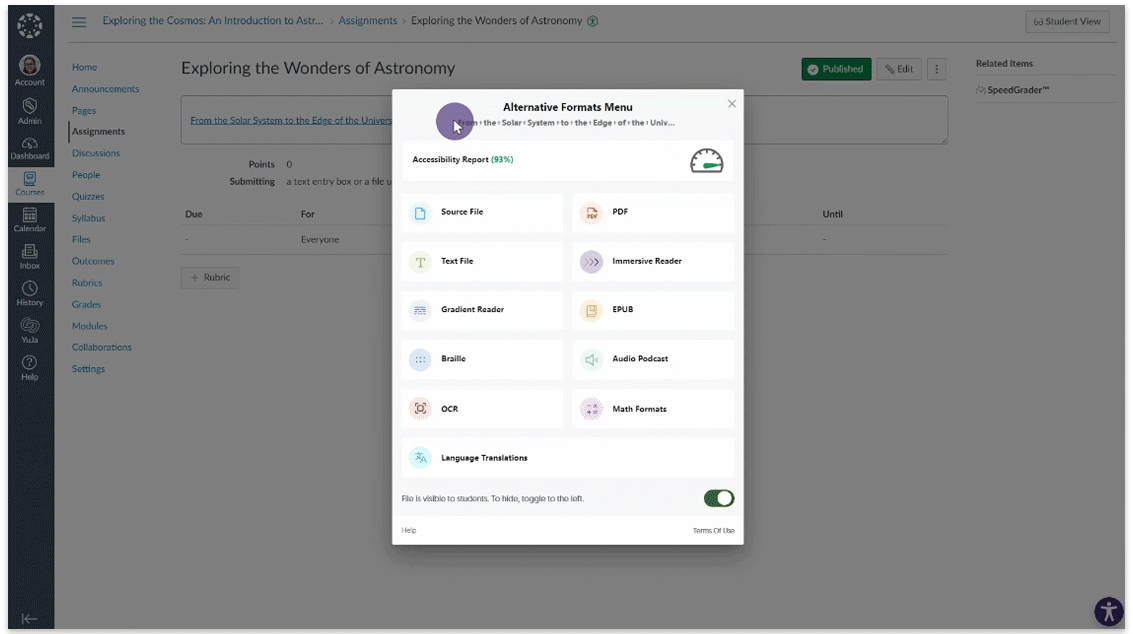Open the Audio Podcast format
The height and width of the screenshot is (634, 1133).
pos(653,359)
